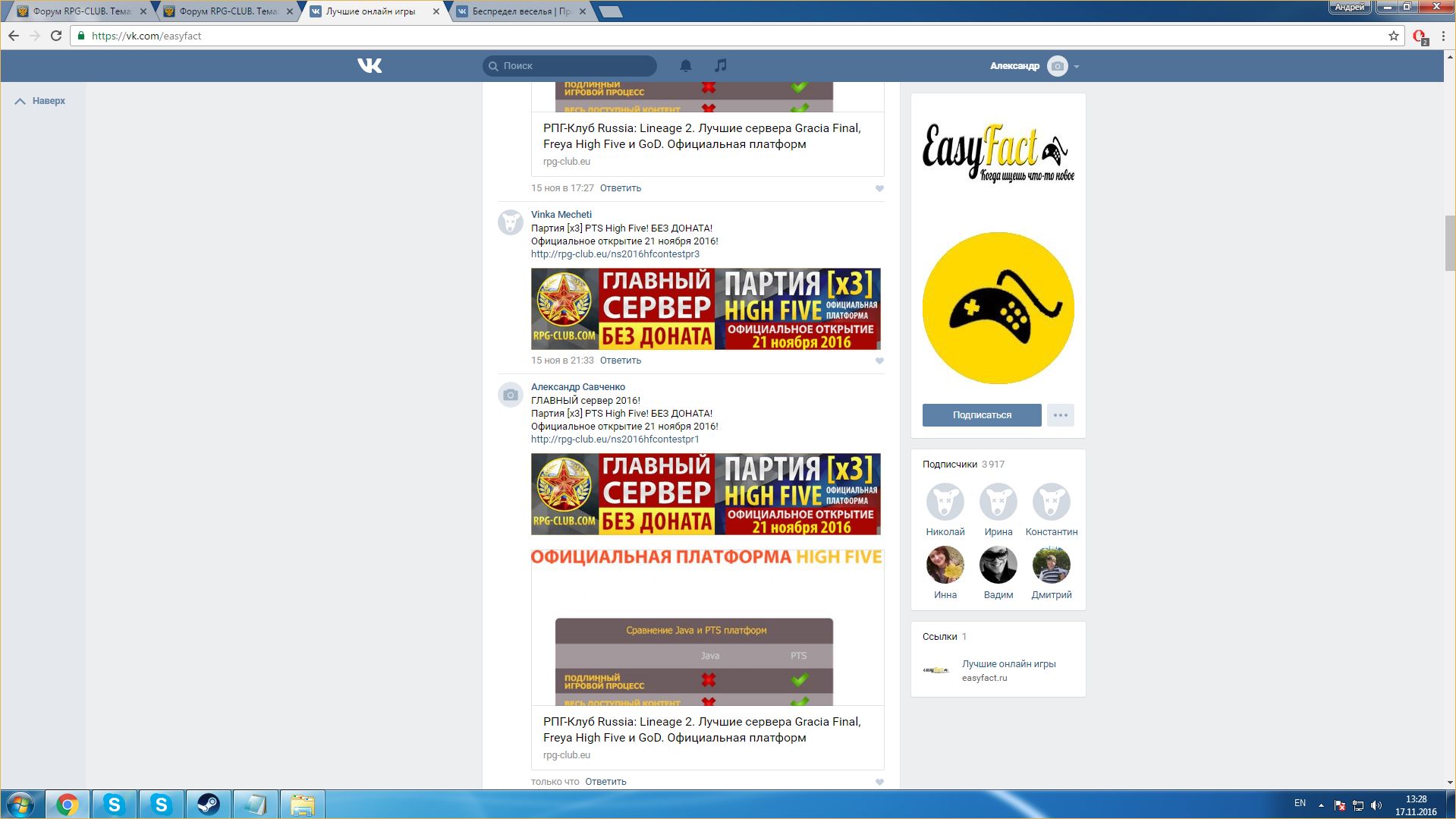Click the easyfact logo next to Лучшие онлайн игры

pos(936,670)
